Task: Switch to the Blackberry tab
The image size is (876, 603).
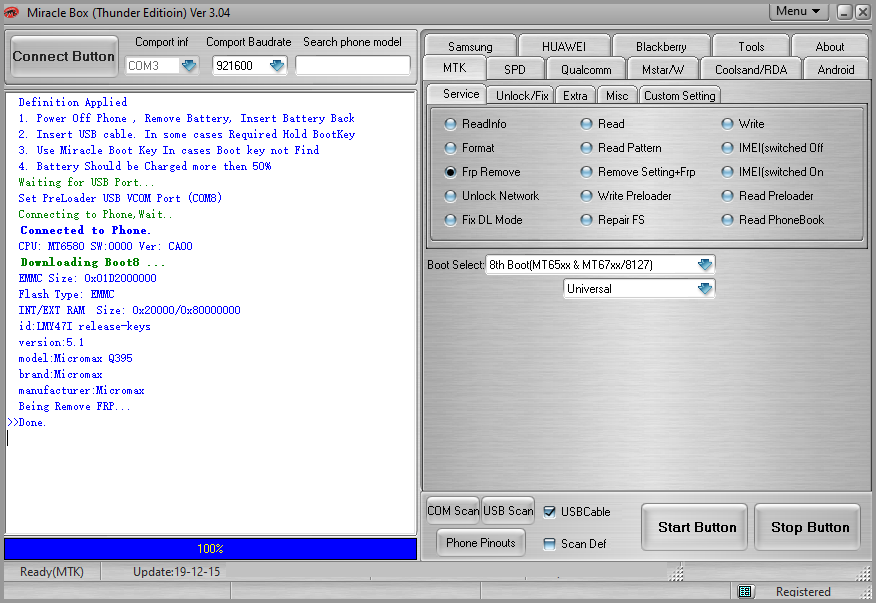Action: (x=661, y=46)
